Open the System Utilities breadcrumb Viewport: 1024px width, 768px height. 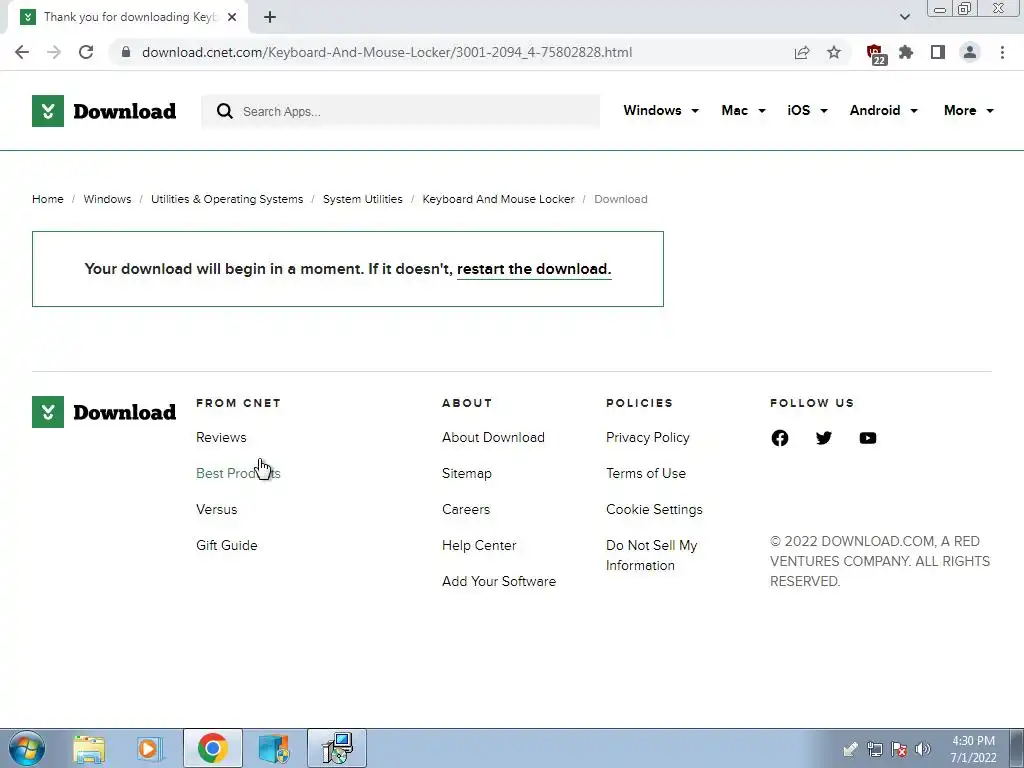[x=362, y=199]
